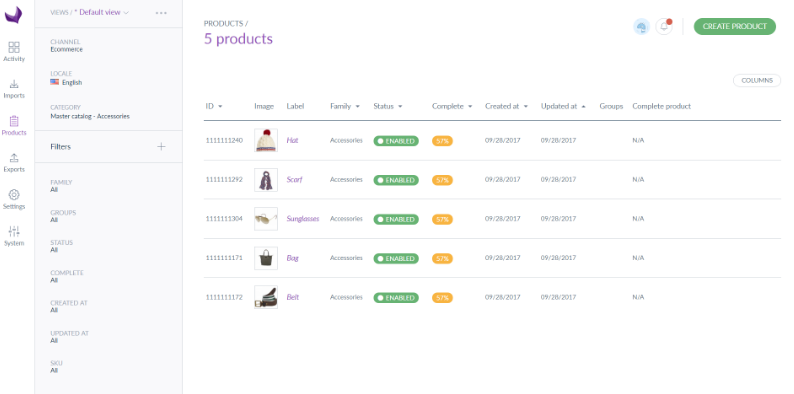Screen dimensions: 794x394
Task: Open the Exports section
Action: (14, 163)
